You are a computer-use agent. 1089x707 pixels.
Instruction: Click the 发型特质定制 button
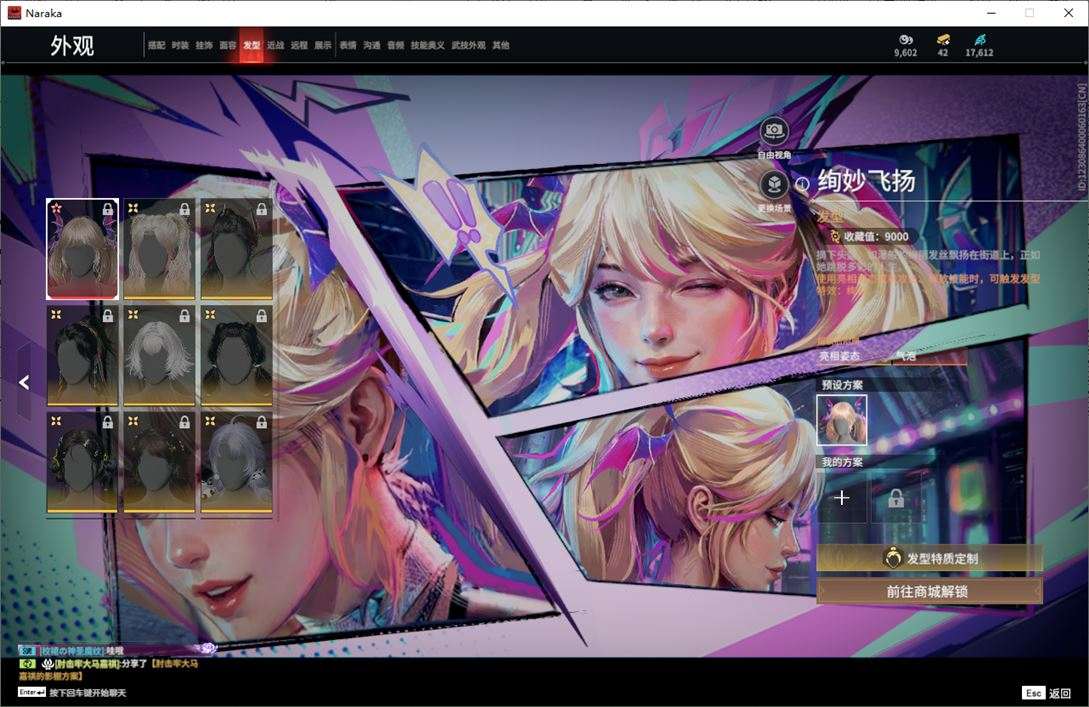(929, 558)
